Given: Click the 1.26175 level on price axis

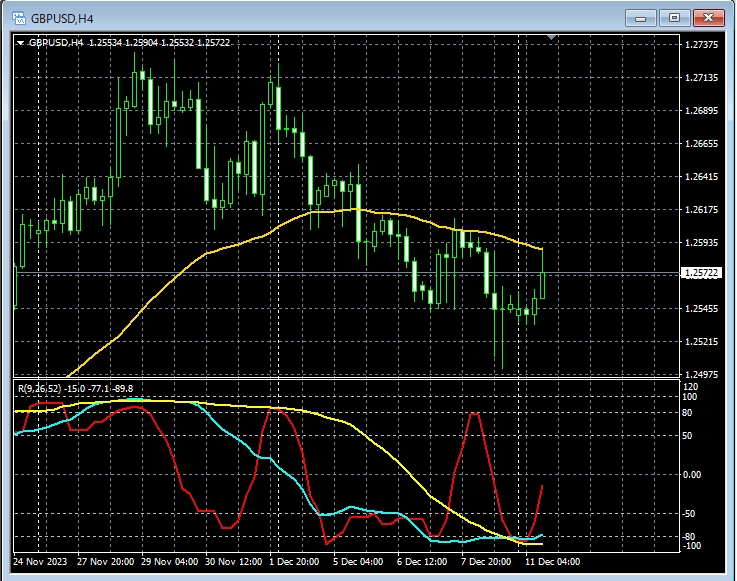Looking at the screenshot, I should coord(700,210).
